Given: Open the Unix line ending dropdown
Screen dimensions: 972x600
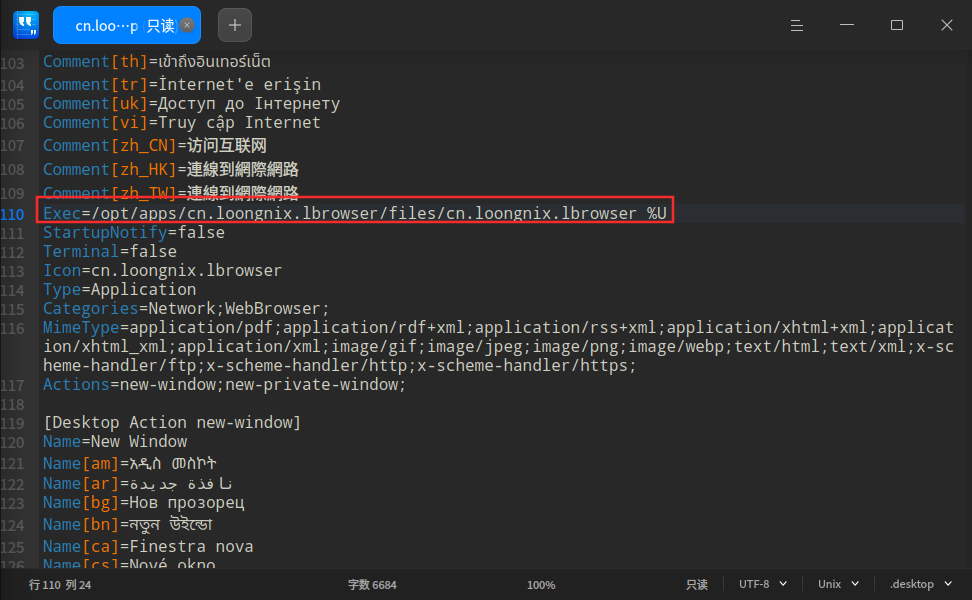Looking at the screenshot, I should 838,584.
